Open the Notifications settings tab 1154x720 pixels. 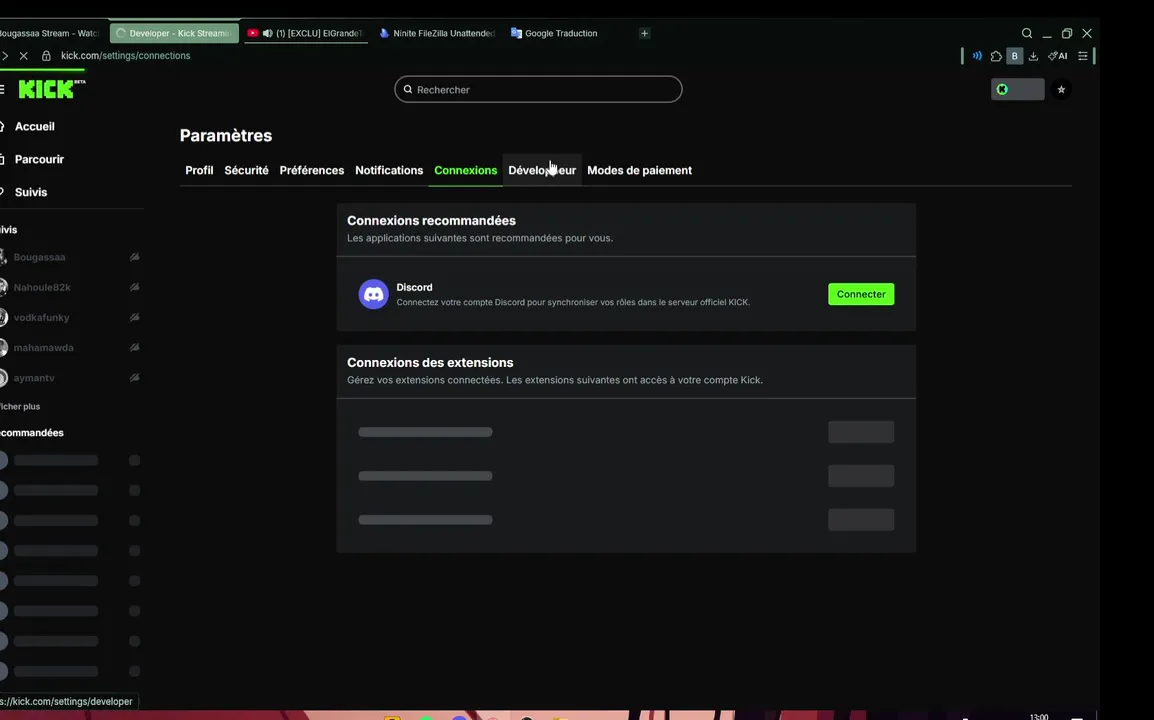389,170
